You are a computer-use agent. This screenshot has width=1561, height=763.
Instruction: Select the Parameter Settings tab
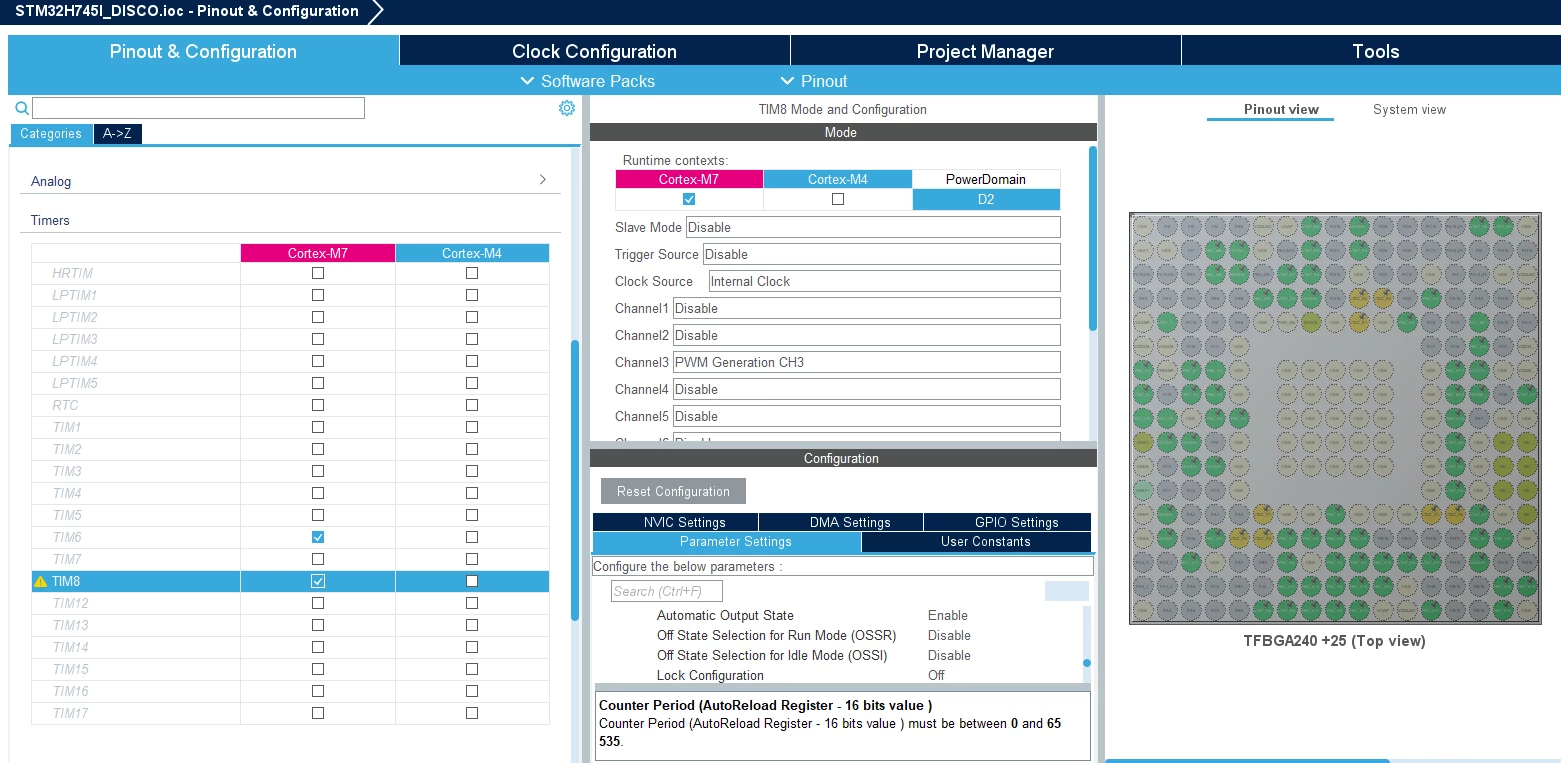coord(727,542)
